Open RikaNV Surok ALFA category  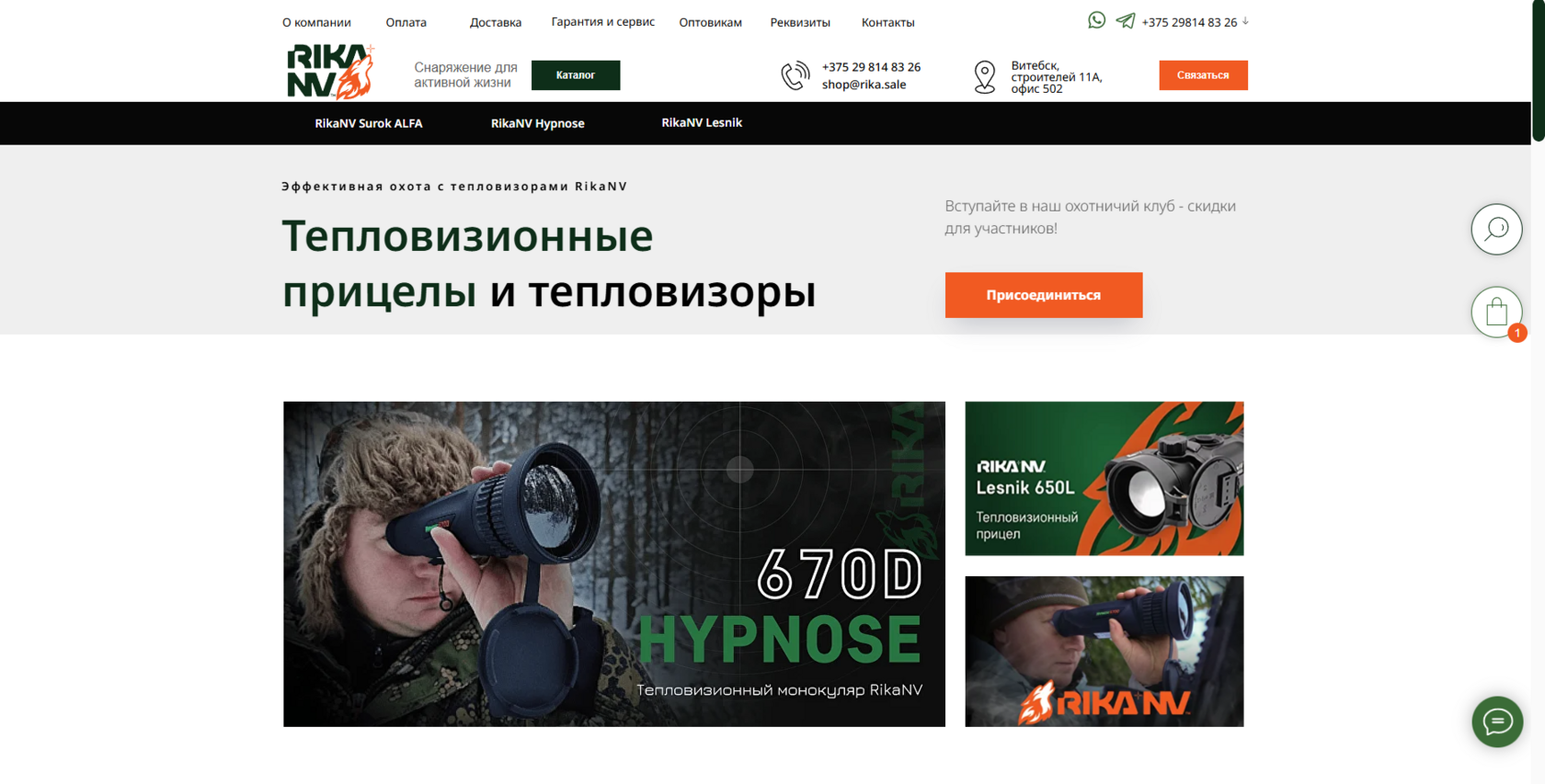pyautogui.click(x=369, y=123)
